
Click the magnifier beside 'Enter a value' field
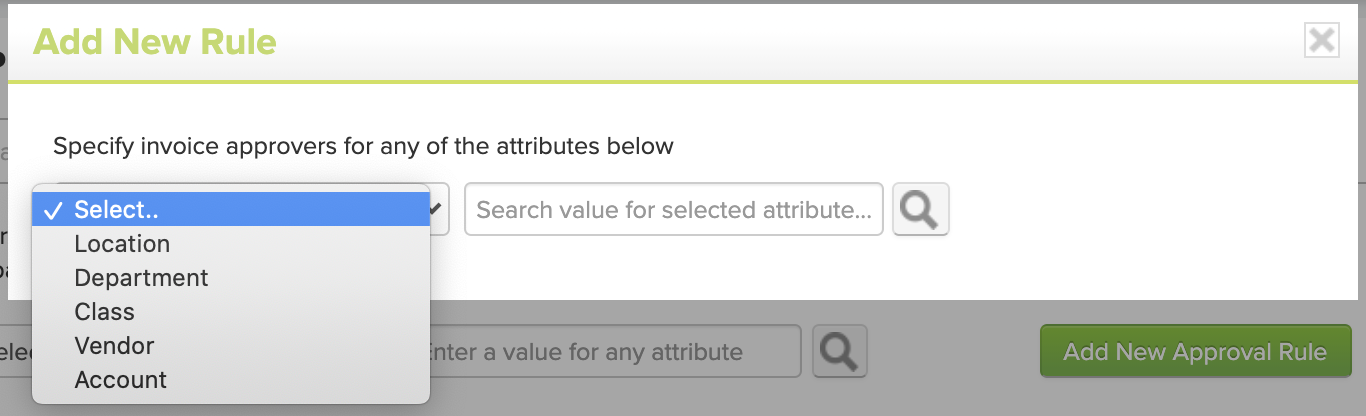(x=840, y=351)
